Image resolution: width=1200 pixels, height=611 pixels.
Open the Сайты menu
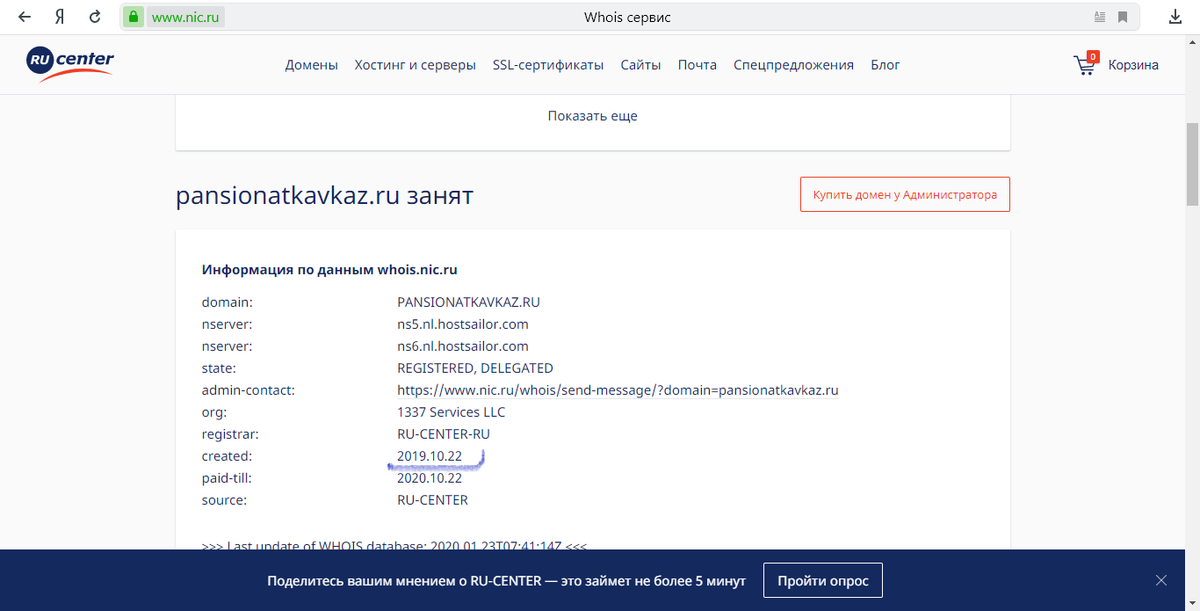tap(640, 64)
